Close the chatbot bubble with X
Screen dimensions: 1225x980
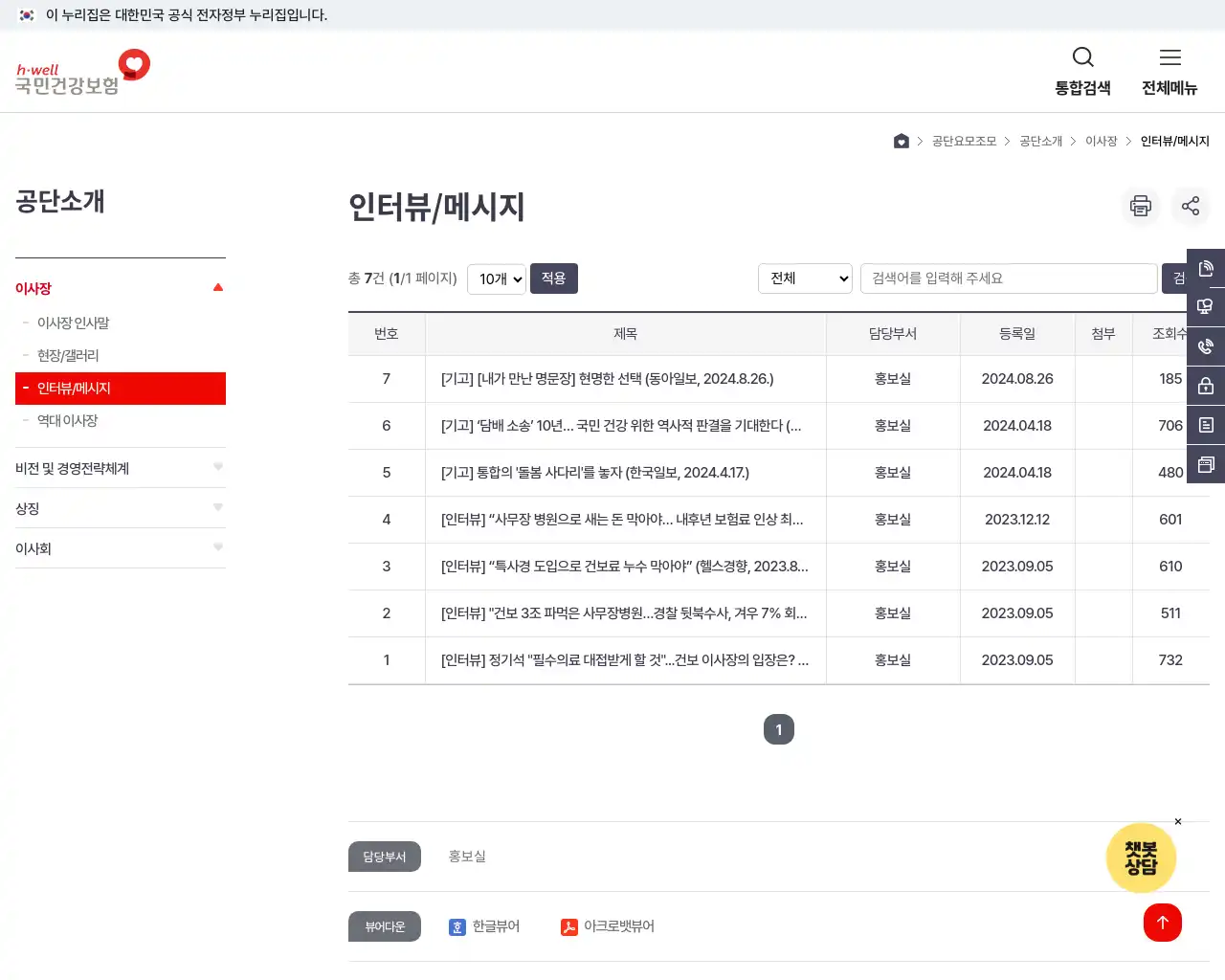[x=1178, y=821]
